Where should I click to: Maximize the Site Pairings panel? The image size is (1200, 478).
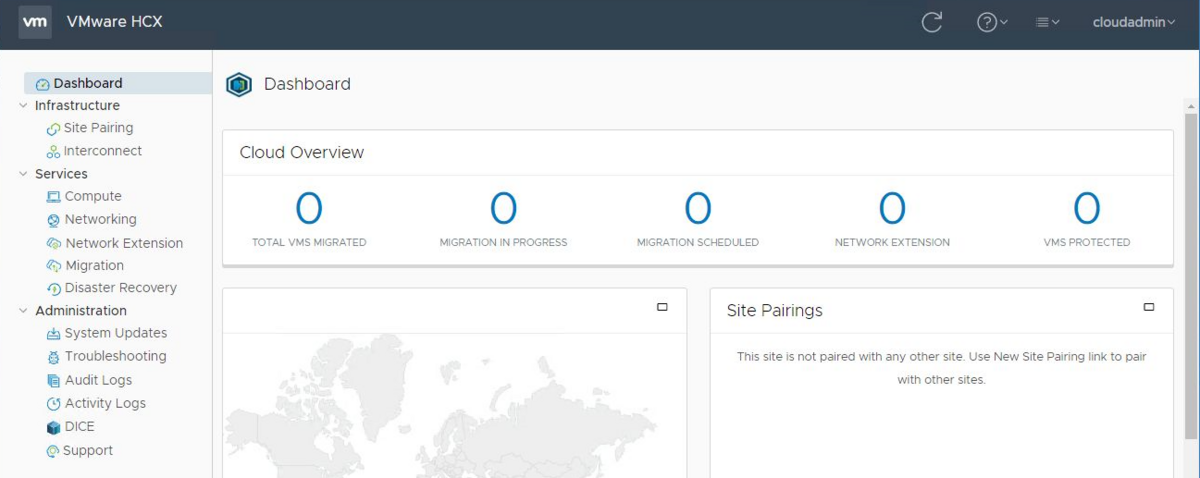pos(1149,307)
